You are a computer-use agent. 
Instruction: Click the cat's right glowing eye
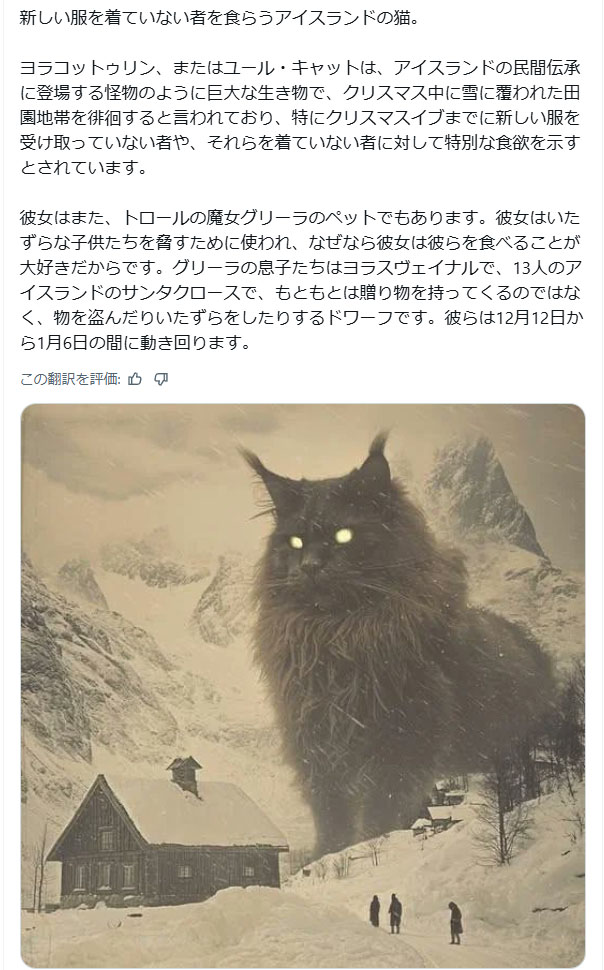pyautogui.click(x=343, y=536)
